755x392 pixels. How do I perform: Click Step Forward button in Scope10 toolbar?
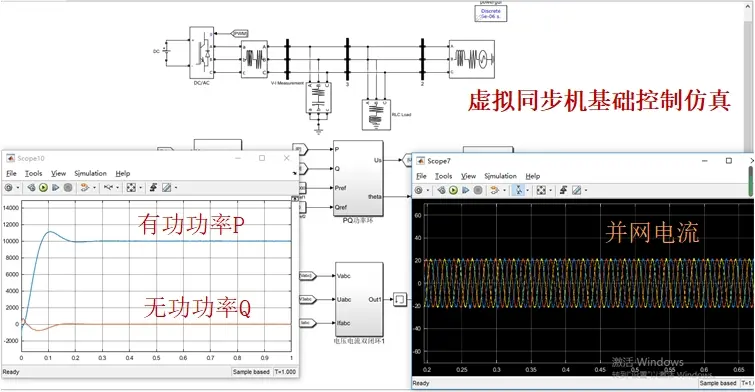click(55, 188)
